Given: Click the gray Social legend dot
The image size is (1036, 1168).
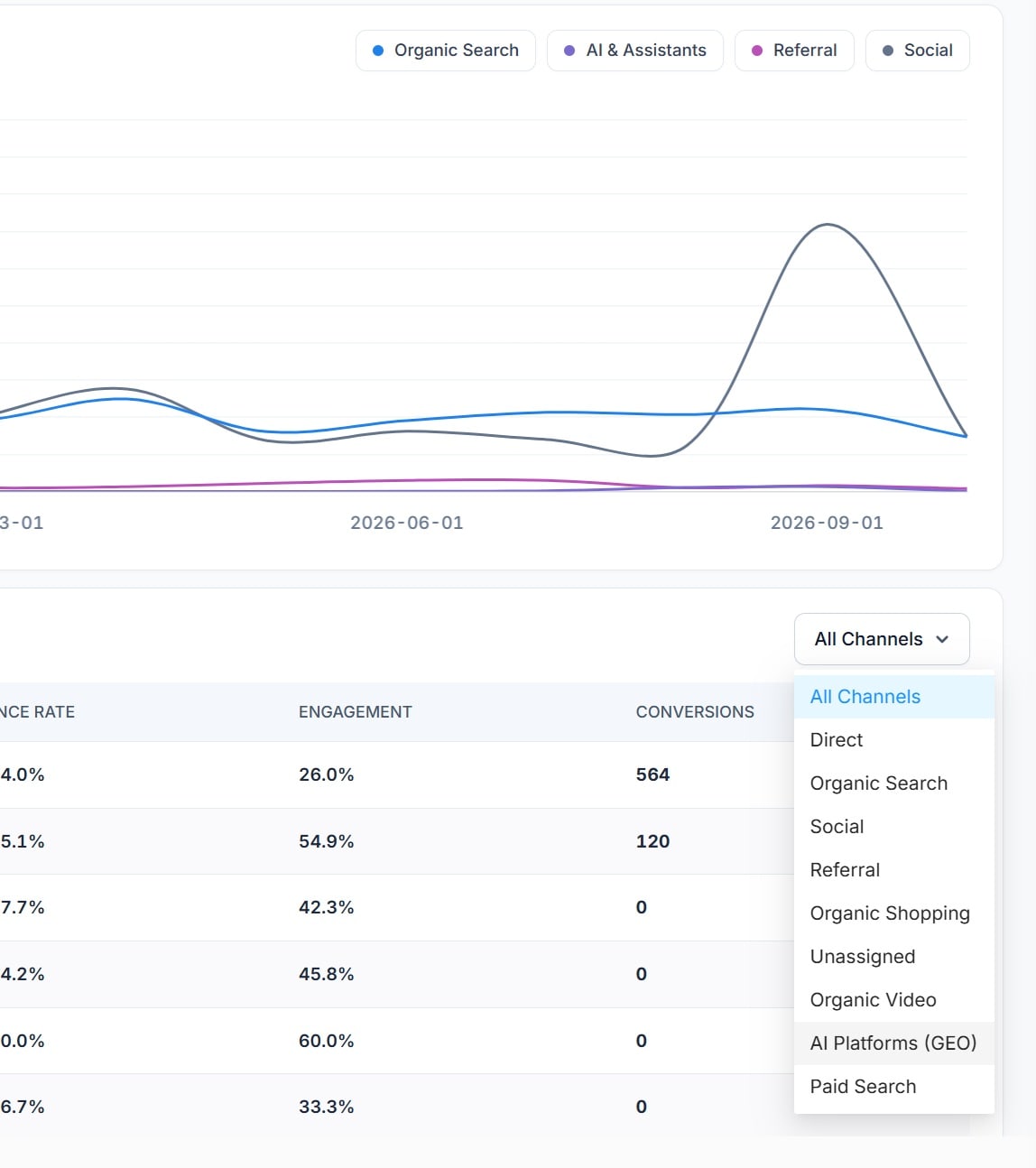Looking at the screenshot, I should (888, 51).
